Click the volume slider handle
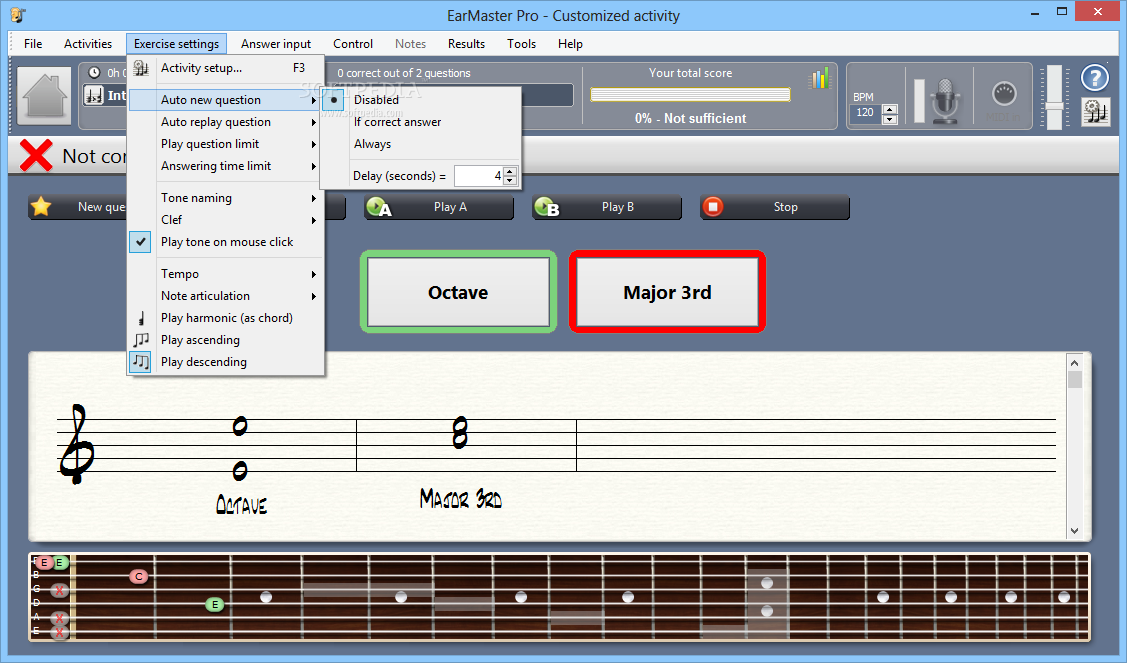1127x663 pixels. point(1054,106)
